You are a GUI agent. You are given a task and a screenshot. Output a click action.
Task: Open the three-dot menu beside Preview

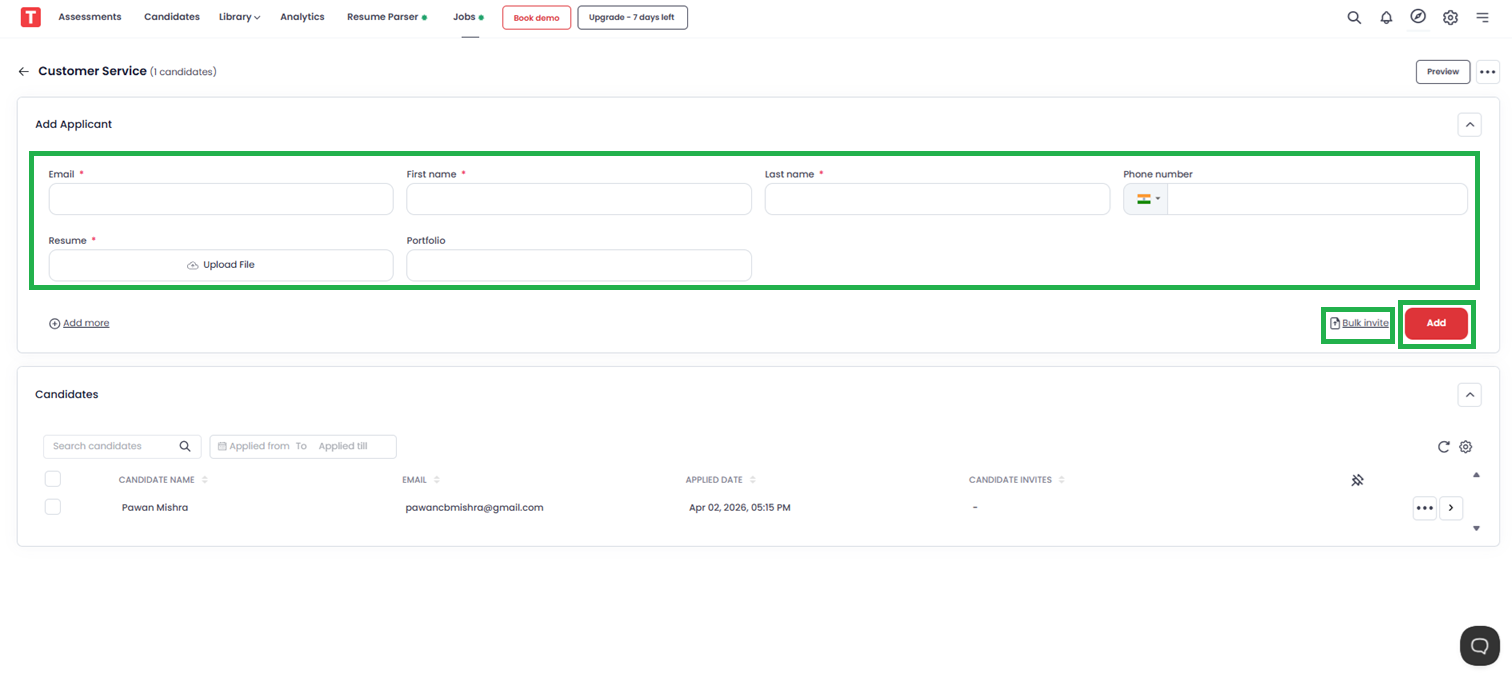click(x=1488, y=72)
